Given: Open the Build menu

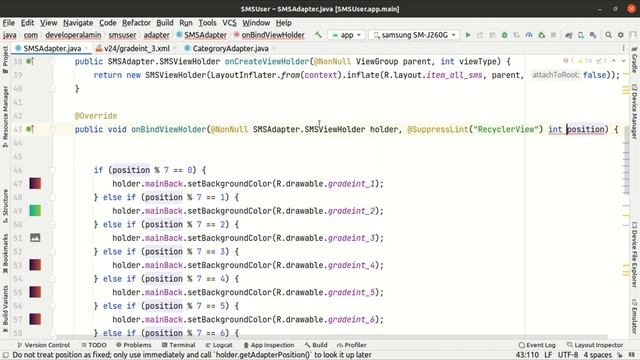Looking at the screenshot, I should click(x=165, y=23).
